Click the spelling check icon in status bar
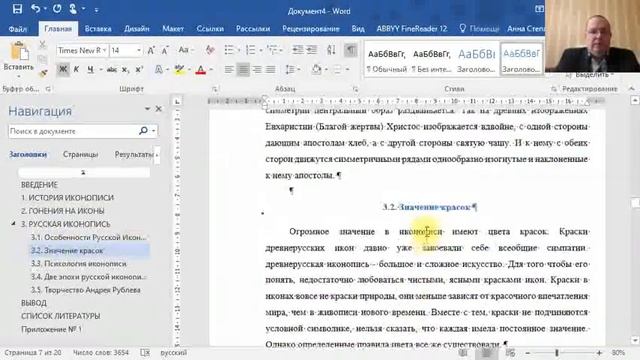This screenshot has height=360, width=640. tap(144, 352)
